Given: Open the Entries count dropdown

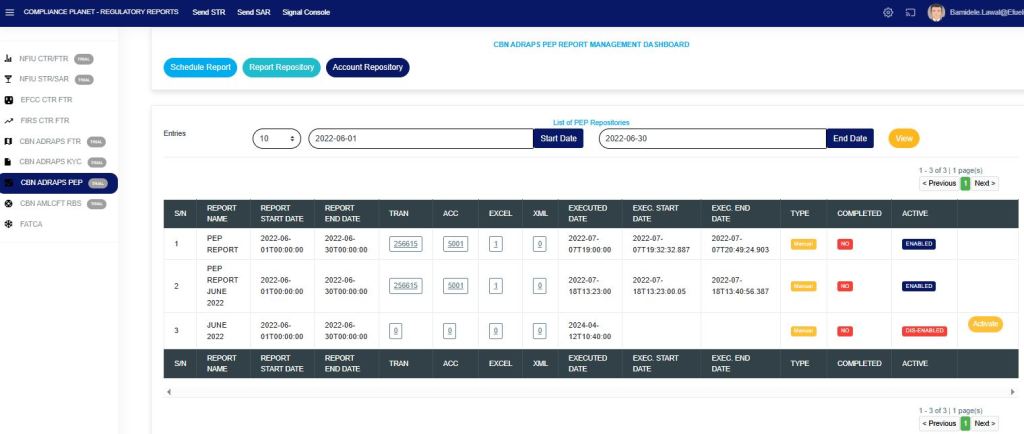Looking at the screenshot, I should tap(277, 139).
